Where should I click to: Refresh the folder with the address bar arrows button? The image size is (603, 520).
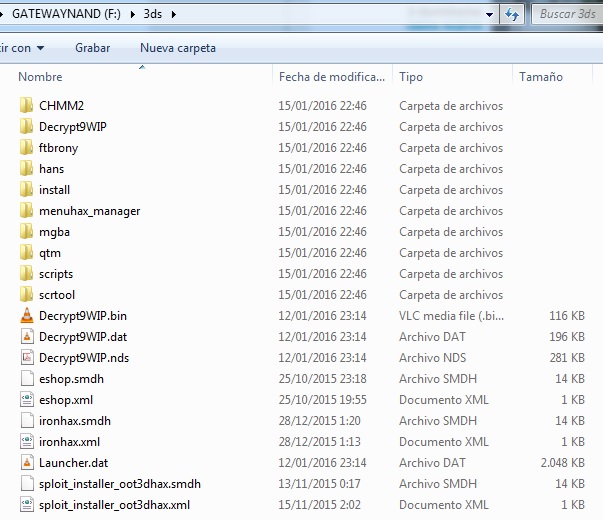coord(512,15)
